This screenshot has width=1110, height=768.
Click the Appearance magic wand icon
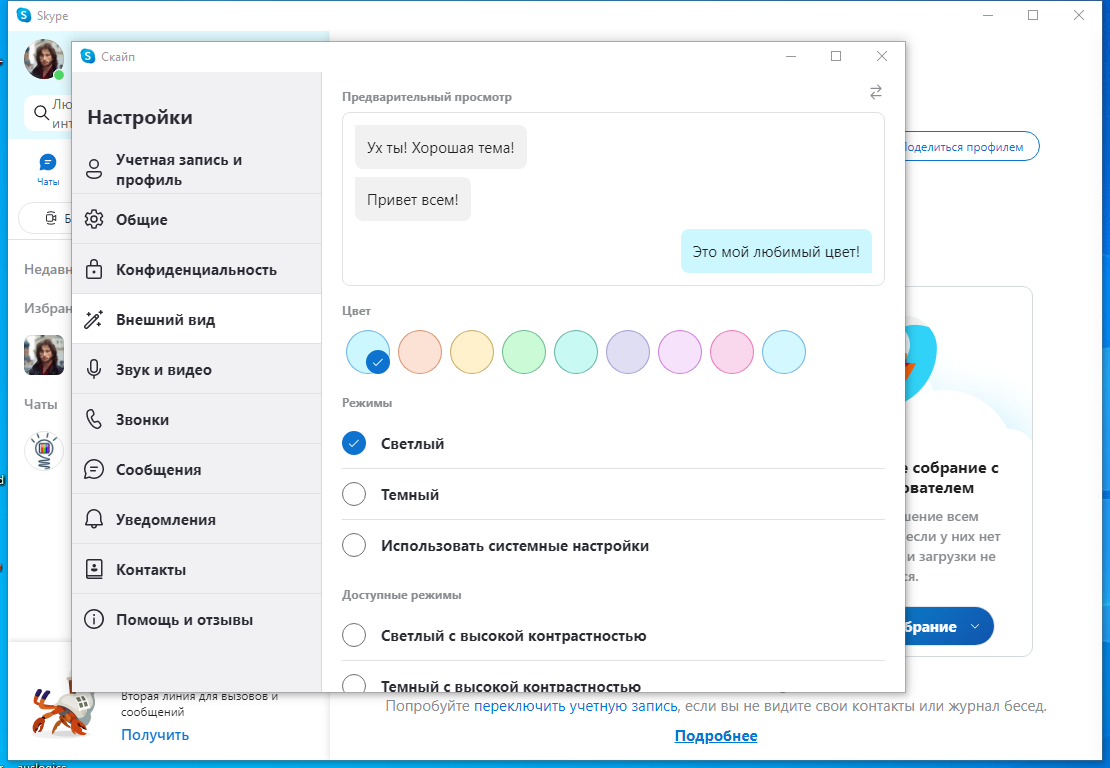tap(93, 319)
